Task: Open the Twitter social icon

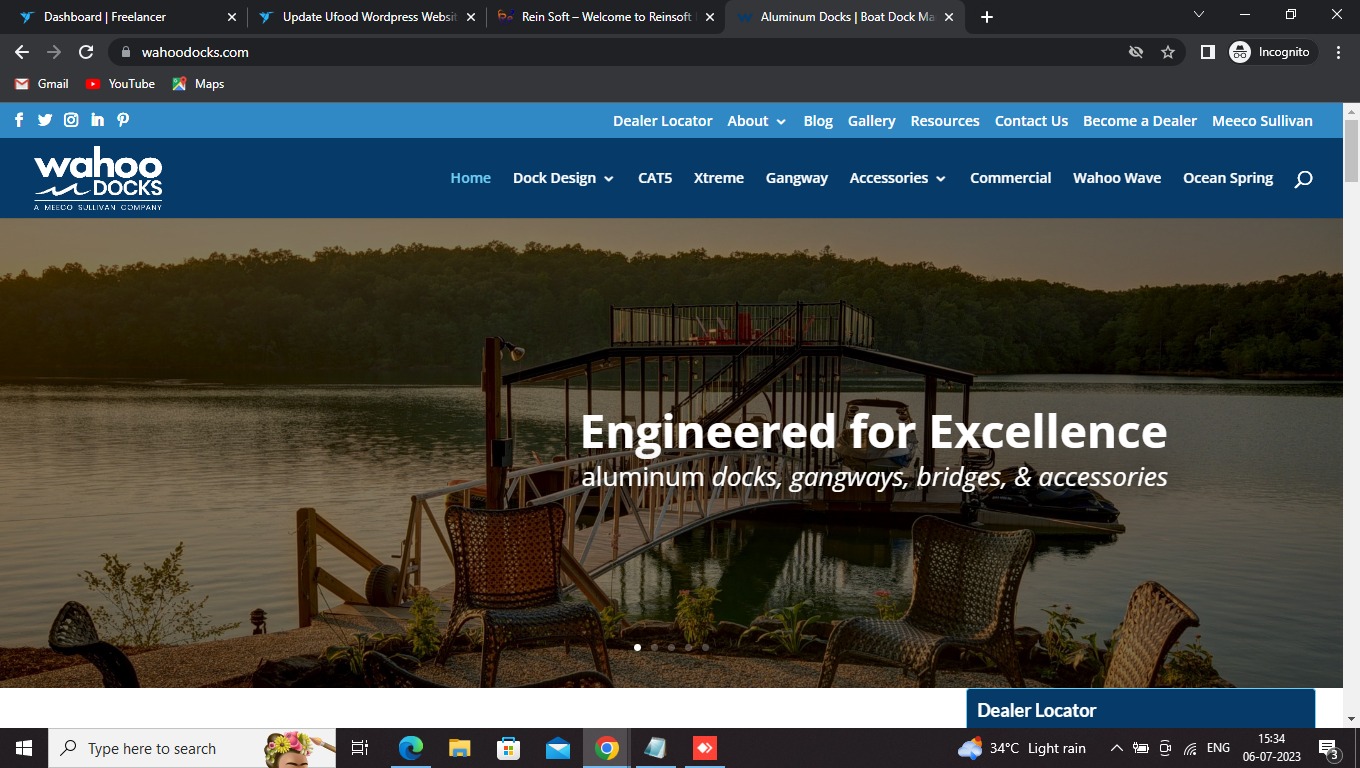Action: point(45,120)
